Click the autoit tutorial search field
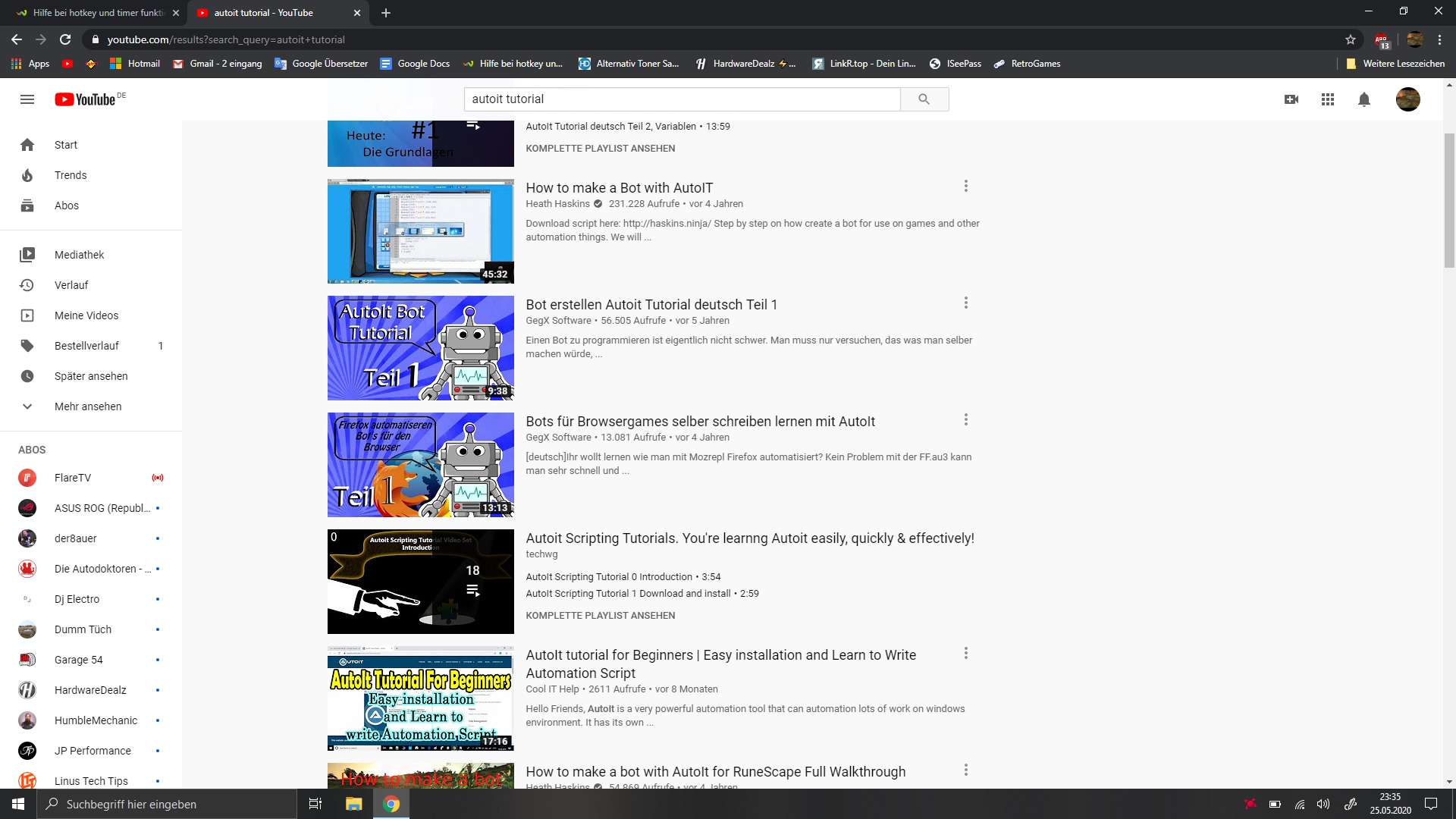This screenshot has height=819, width=1456. tap(681, 99)
